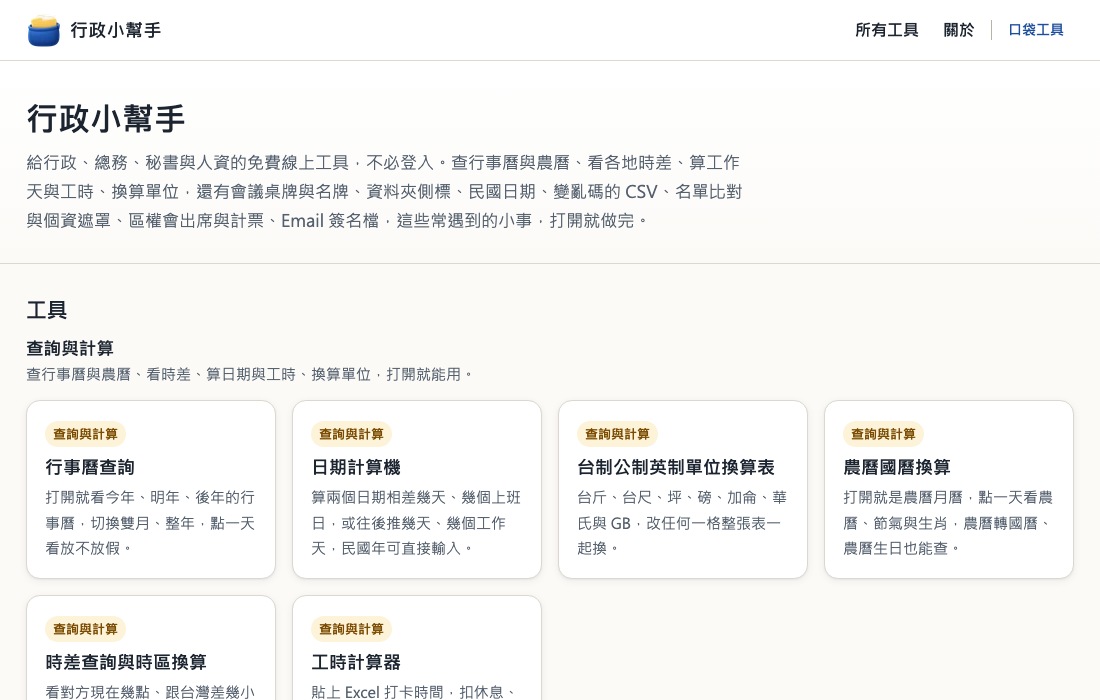
Task: Click intro paragraph starting 給行政、總務
Action: pos(384,191)
